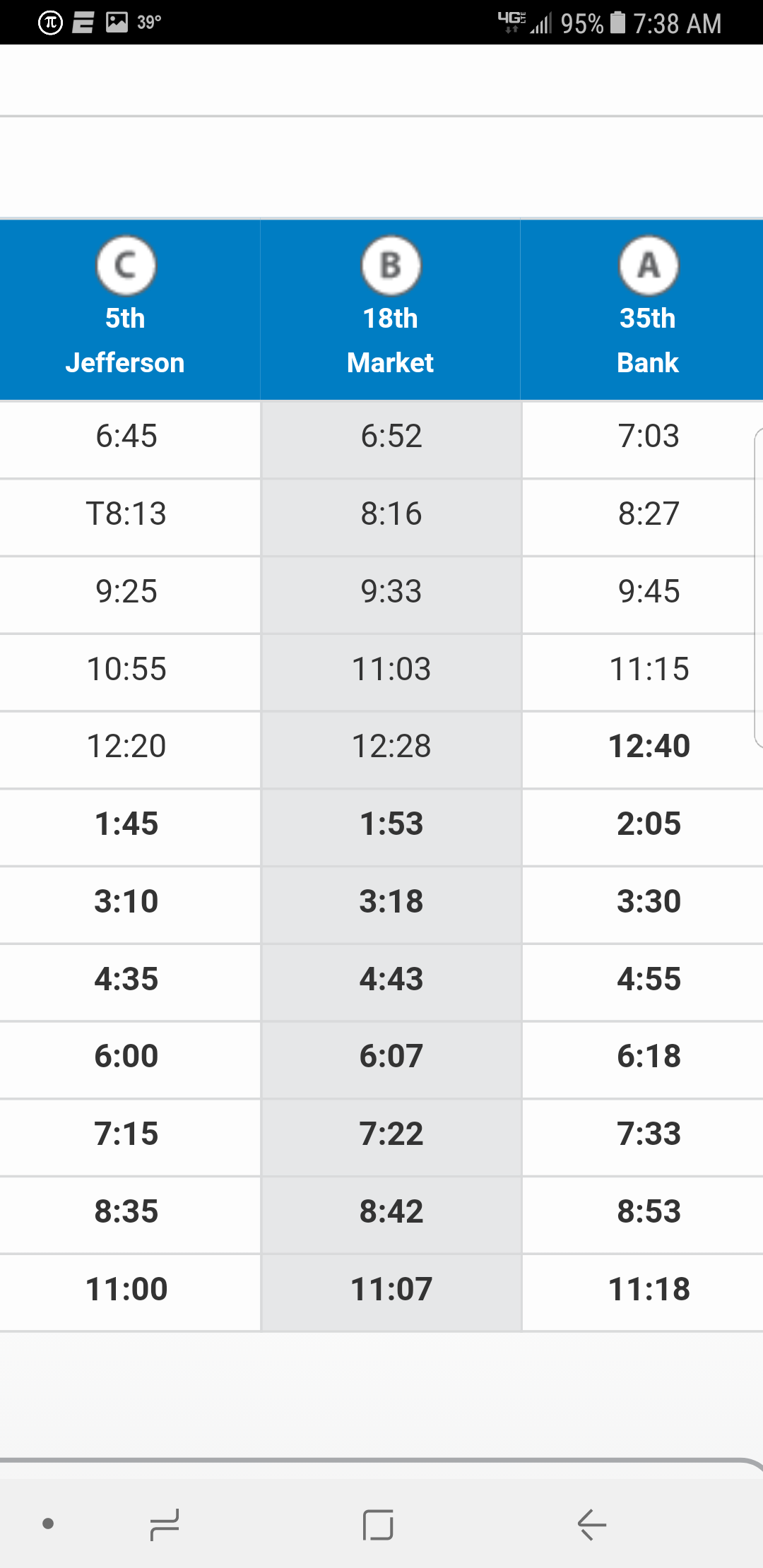Tap the circled A stop icon
This screenshot has height=1568, width=763.
pos(649,266)
